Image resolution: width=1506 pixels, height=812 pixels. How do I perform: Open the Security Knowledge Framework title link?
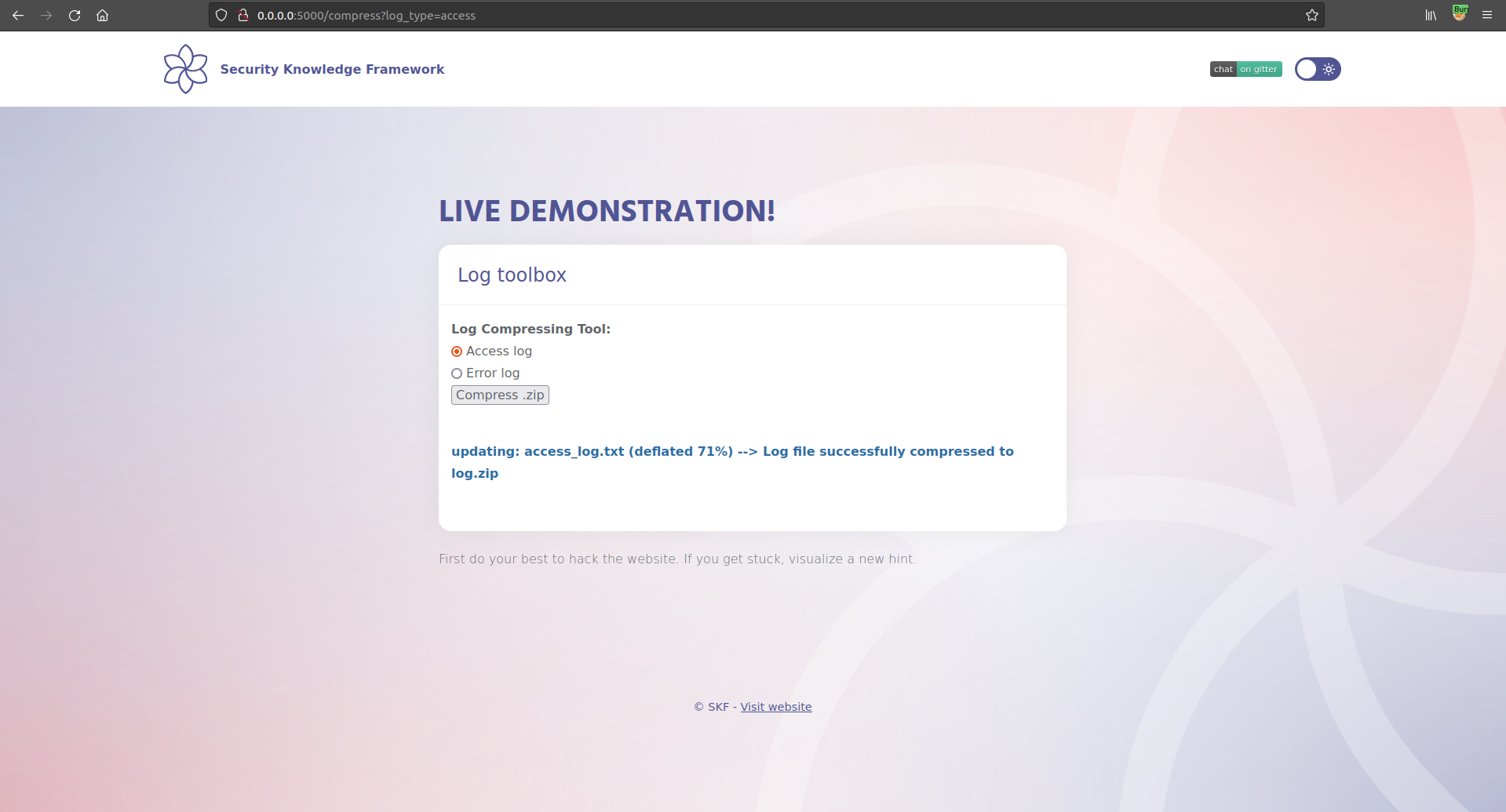(x=332, y=69)
